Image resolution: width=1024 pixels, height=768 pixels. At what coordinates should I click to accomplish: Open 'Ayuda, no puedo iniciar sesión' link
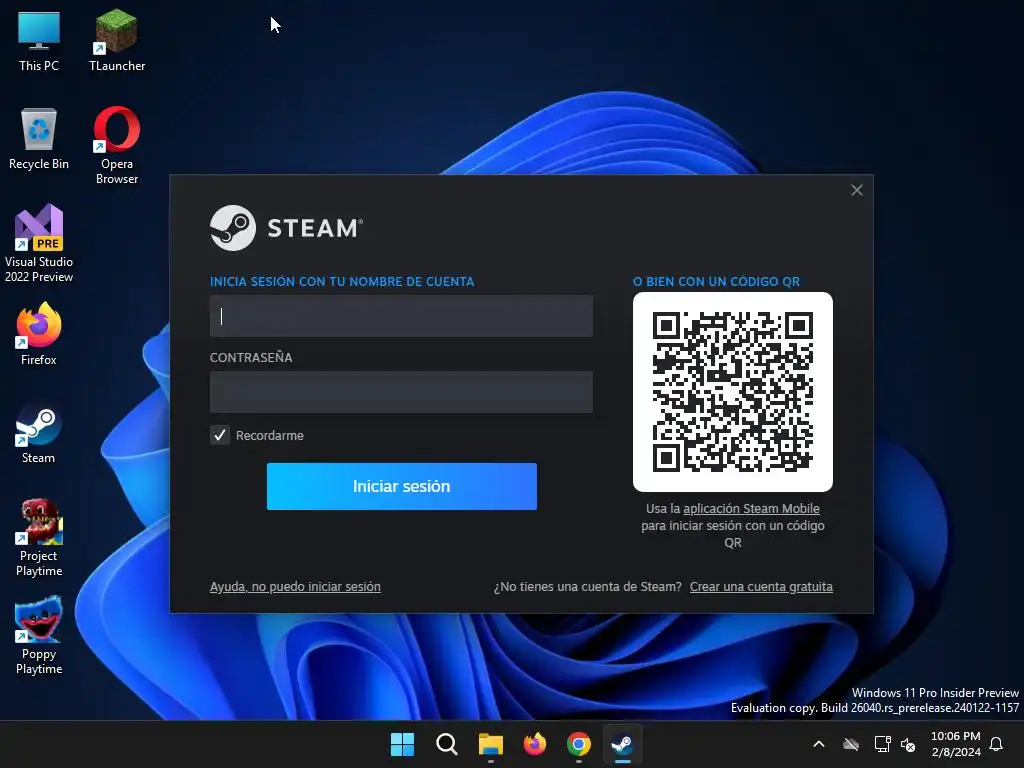point(295,586)
